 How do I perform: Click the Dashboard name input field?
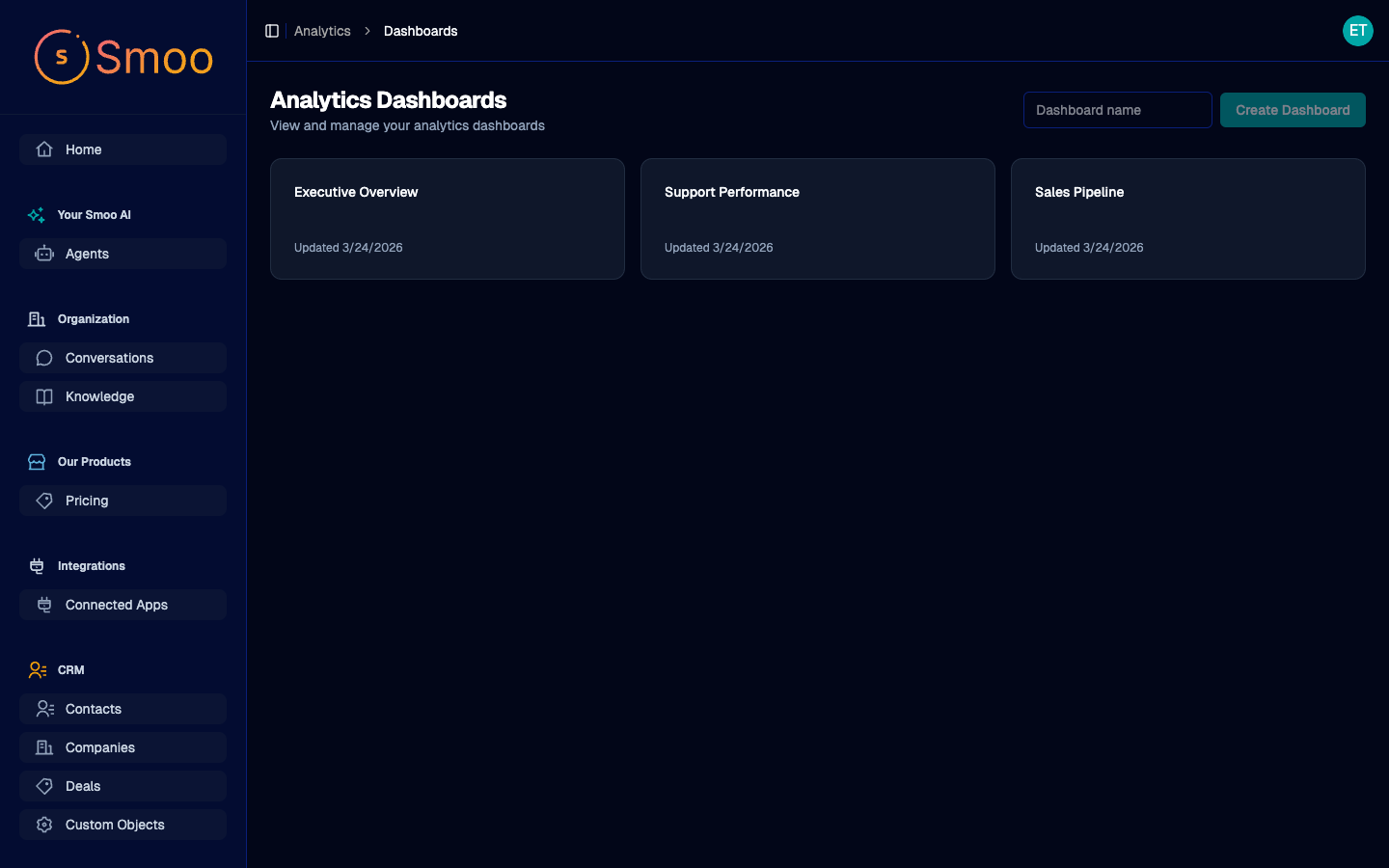click(1117, 110)
